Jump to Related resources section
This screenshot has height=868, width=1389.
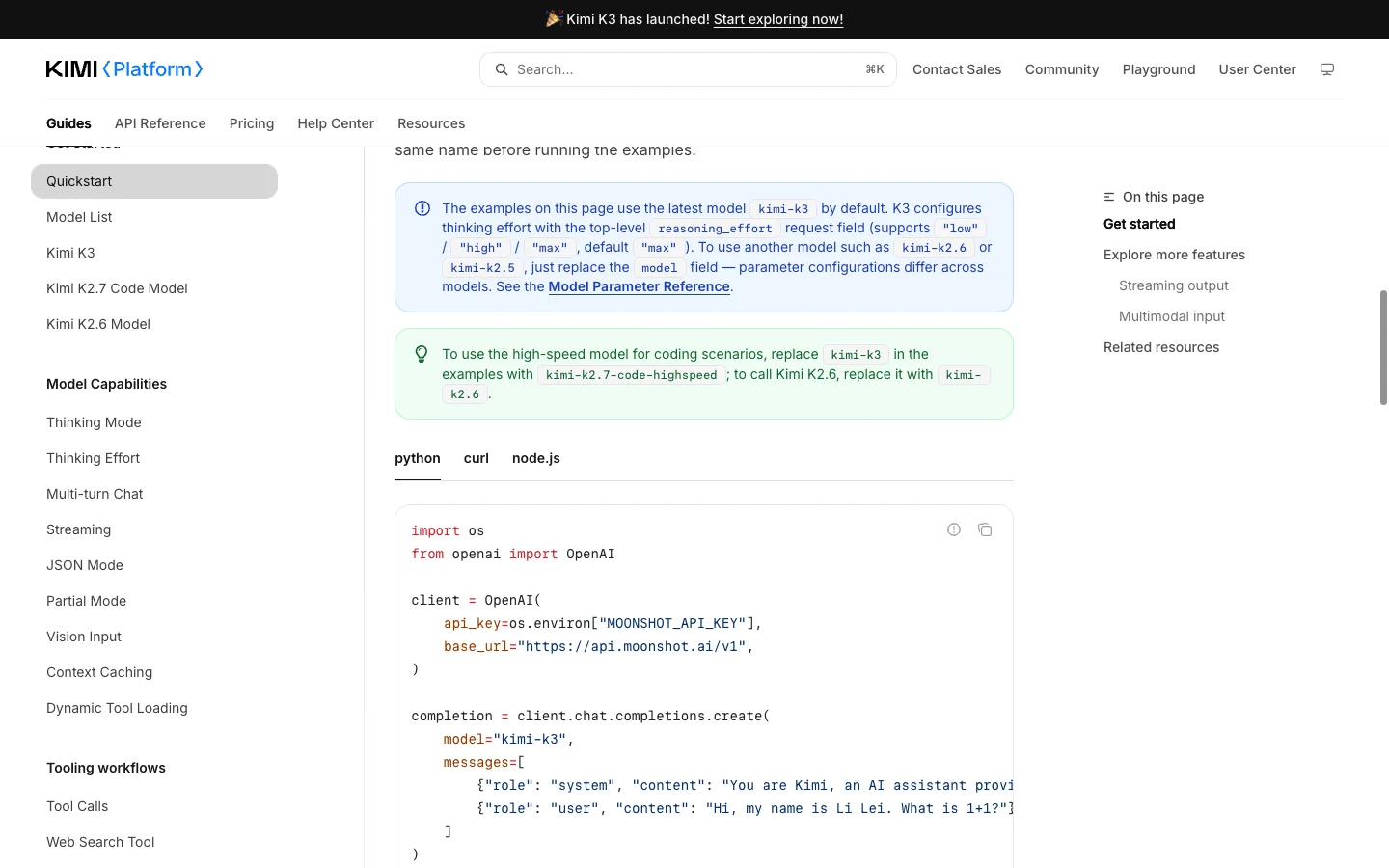tap(1161, 347)
